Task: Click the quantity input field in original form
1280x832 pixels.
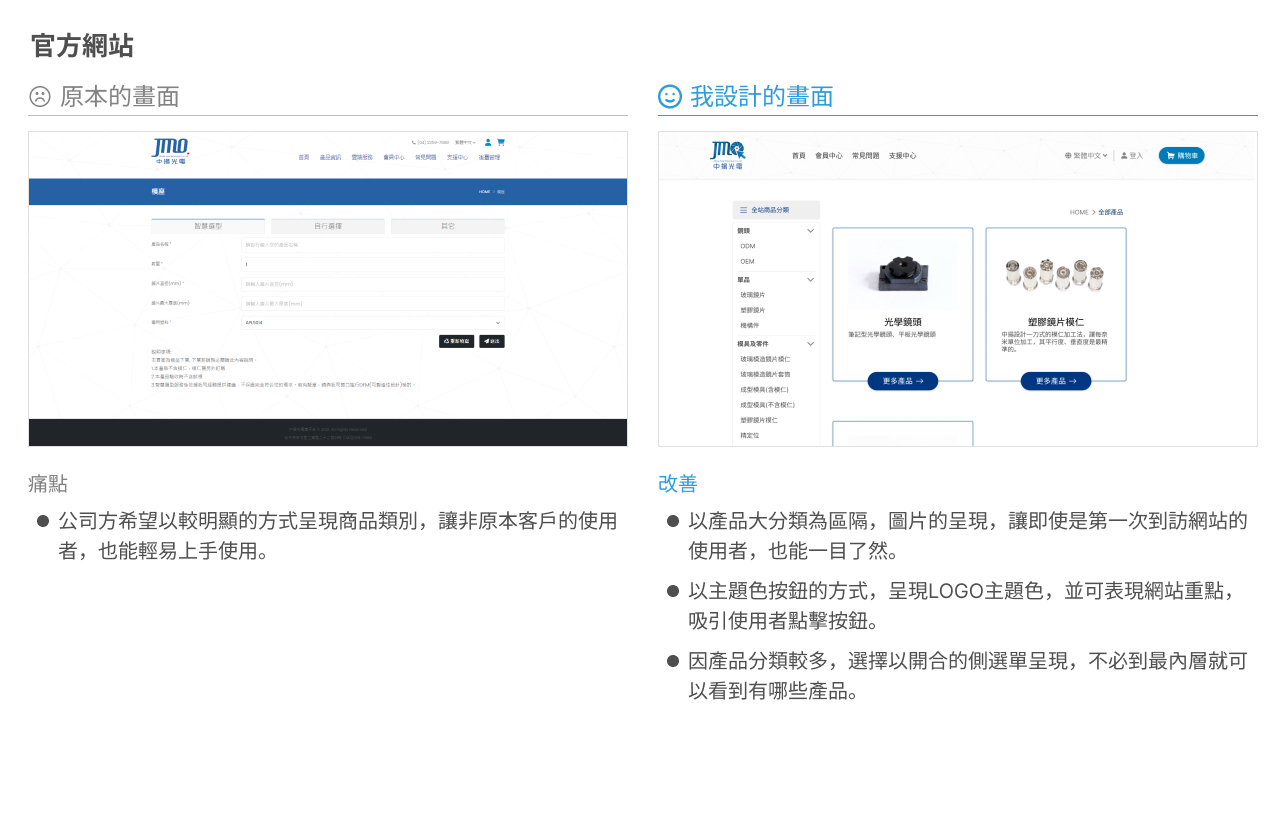Action: [373, 264]
